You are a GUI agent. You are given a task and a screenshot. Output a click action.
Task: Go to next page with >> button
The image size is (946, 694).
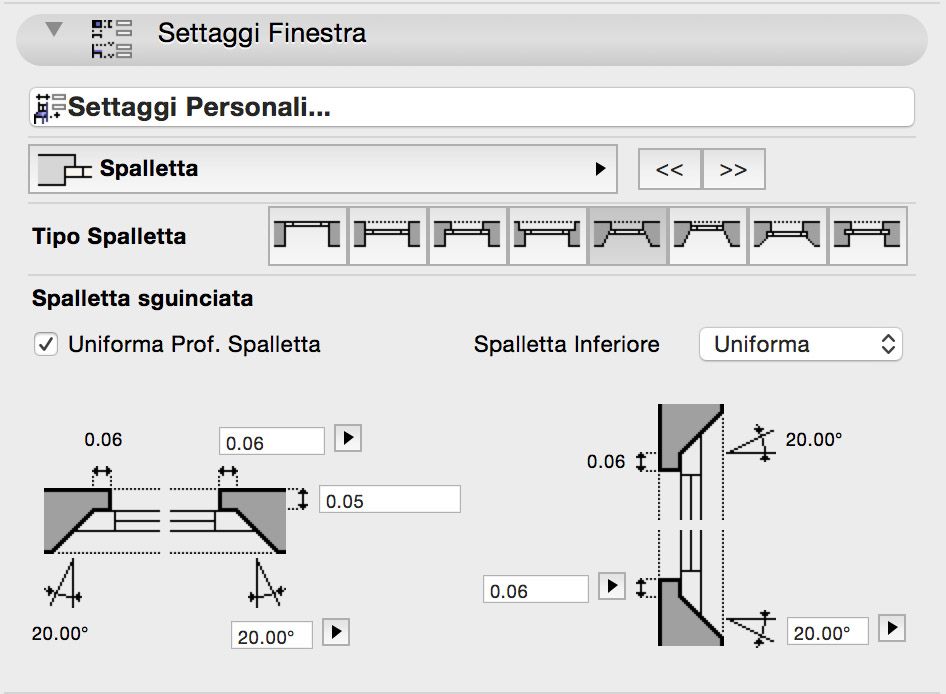(733, 170)
